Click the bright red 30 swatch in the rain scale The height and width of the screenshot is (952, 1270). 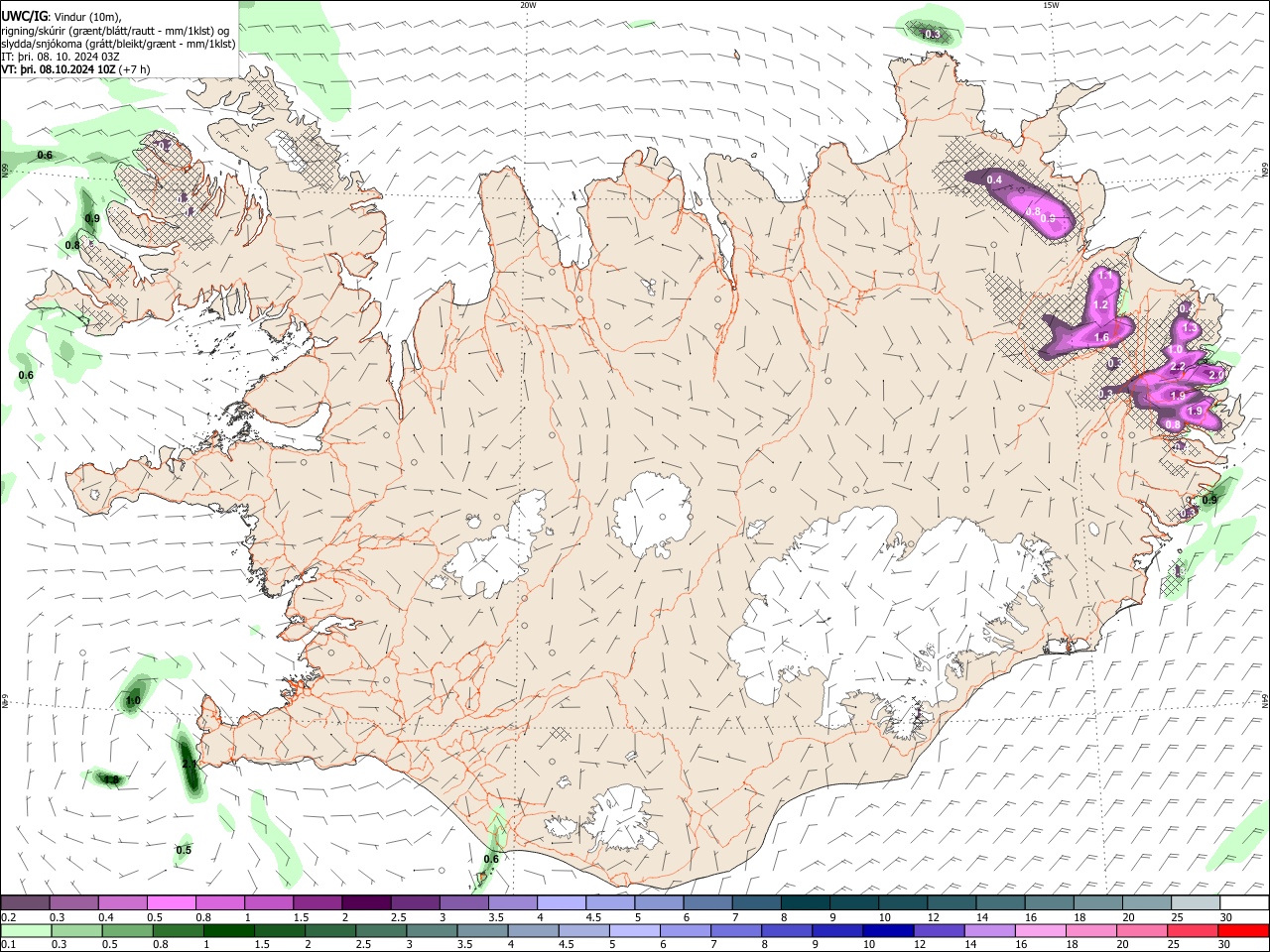(1243, 930)
